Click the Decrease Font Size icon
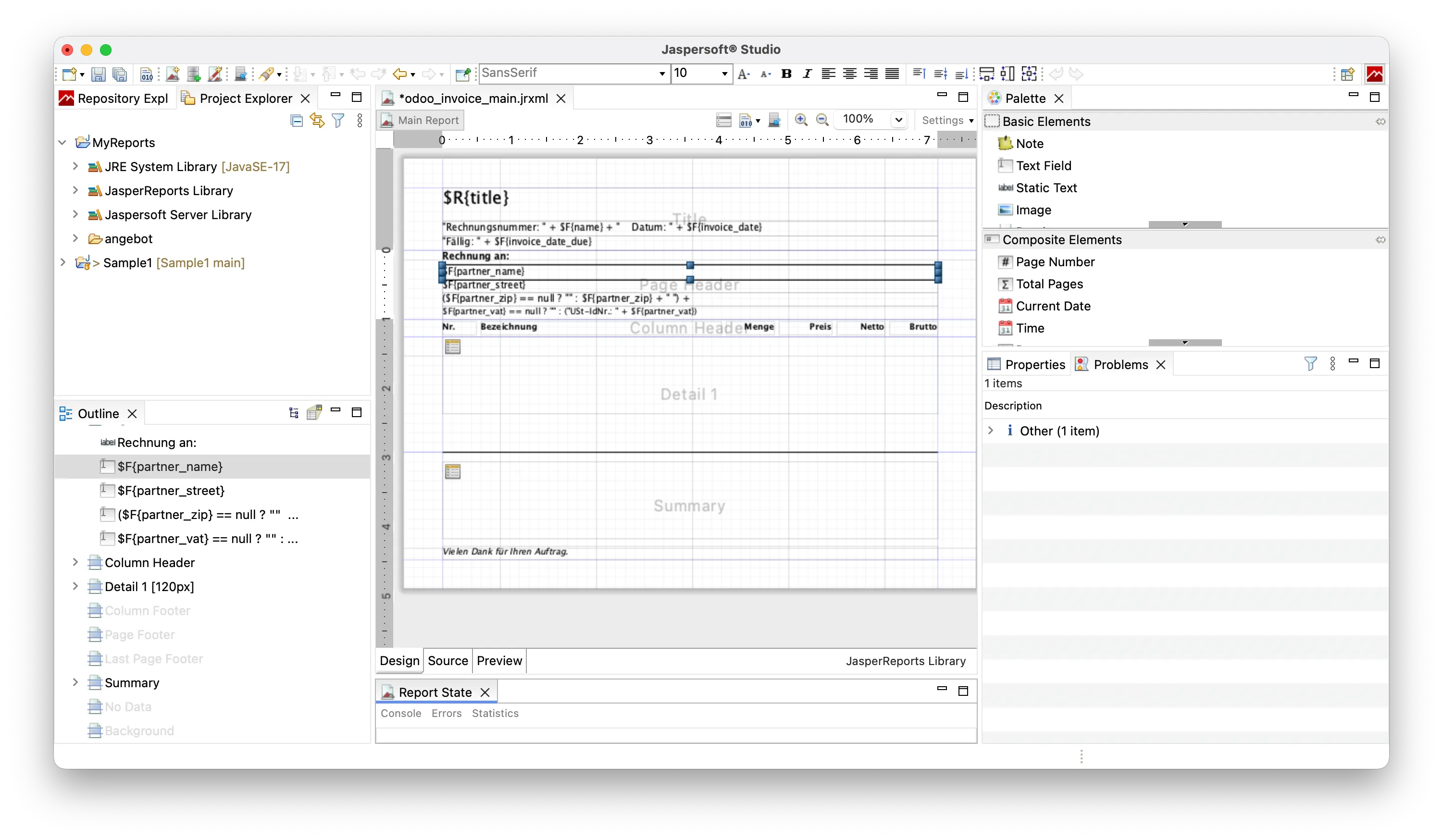This screenshot has width=1443, height=840. pos(766,74)
